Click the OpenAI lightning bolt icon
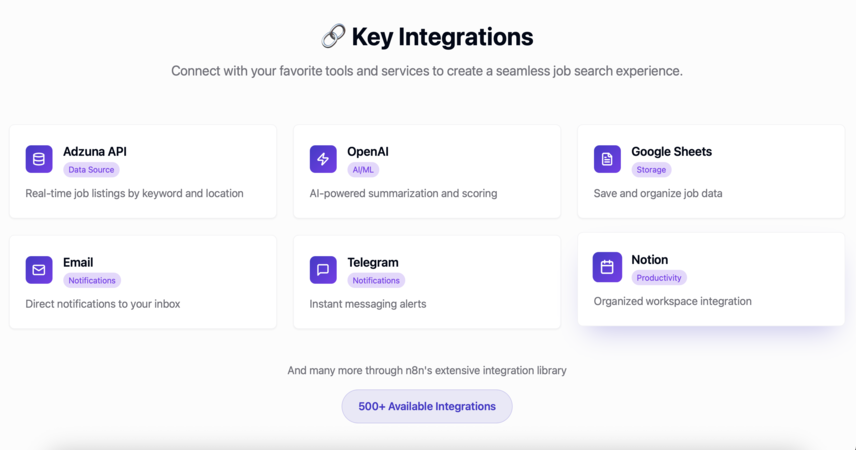The height and width of the screenshot is (450, 856). 323,159
